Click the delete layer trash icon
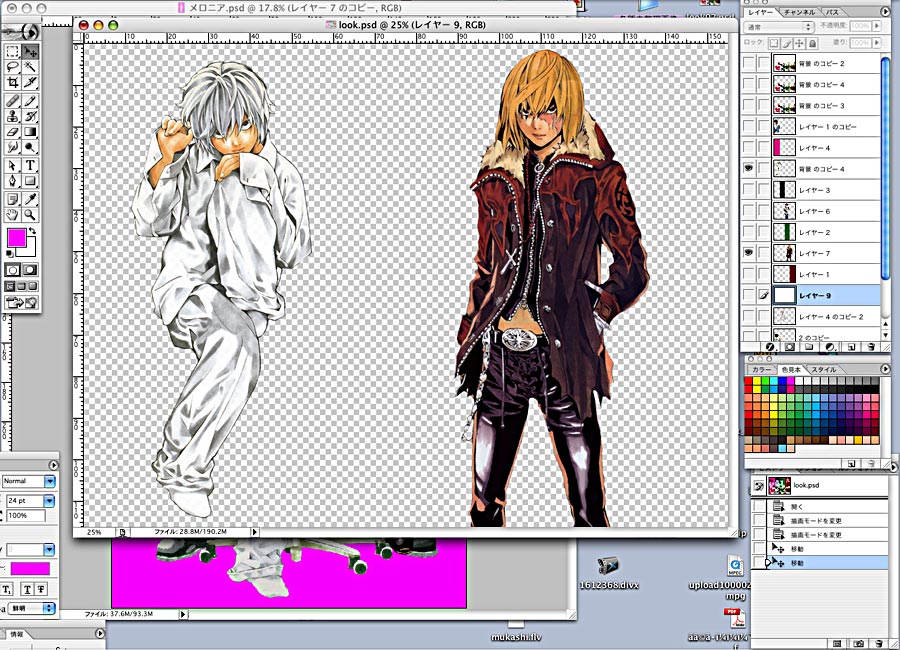The width and height of the screenshot is (900, 650). click(871, 347)
